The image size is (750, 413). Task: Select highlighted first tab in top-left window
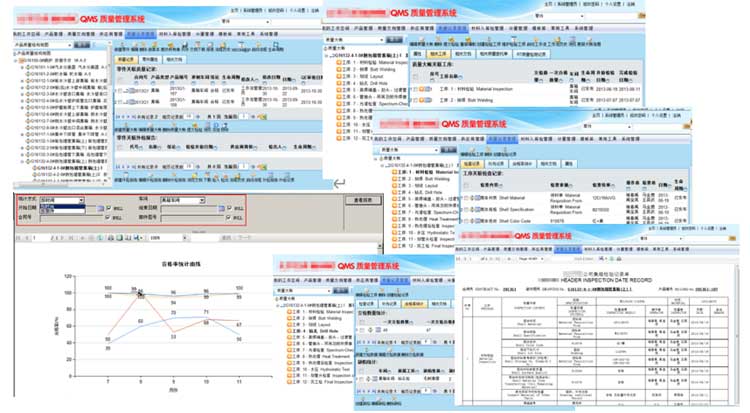[x=126, y=60]
